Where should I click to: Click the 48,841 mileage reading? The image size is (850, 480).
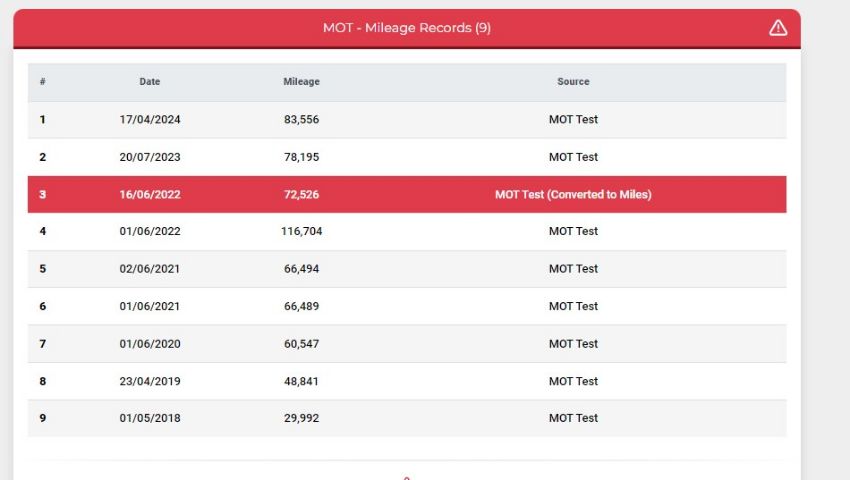tap(301, 381)
